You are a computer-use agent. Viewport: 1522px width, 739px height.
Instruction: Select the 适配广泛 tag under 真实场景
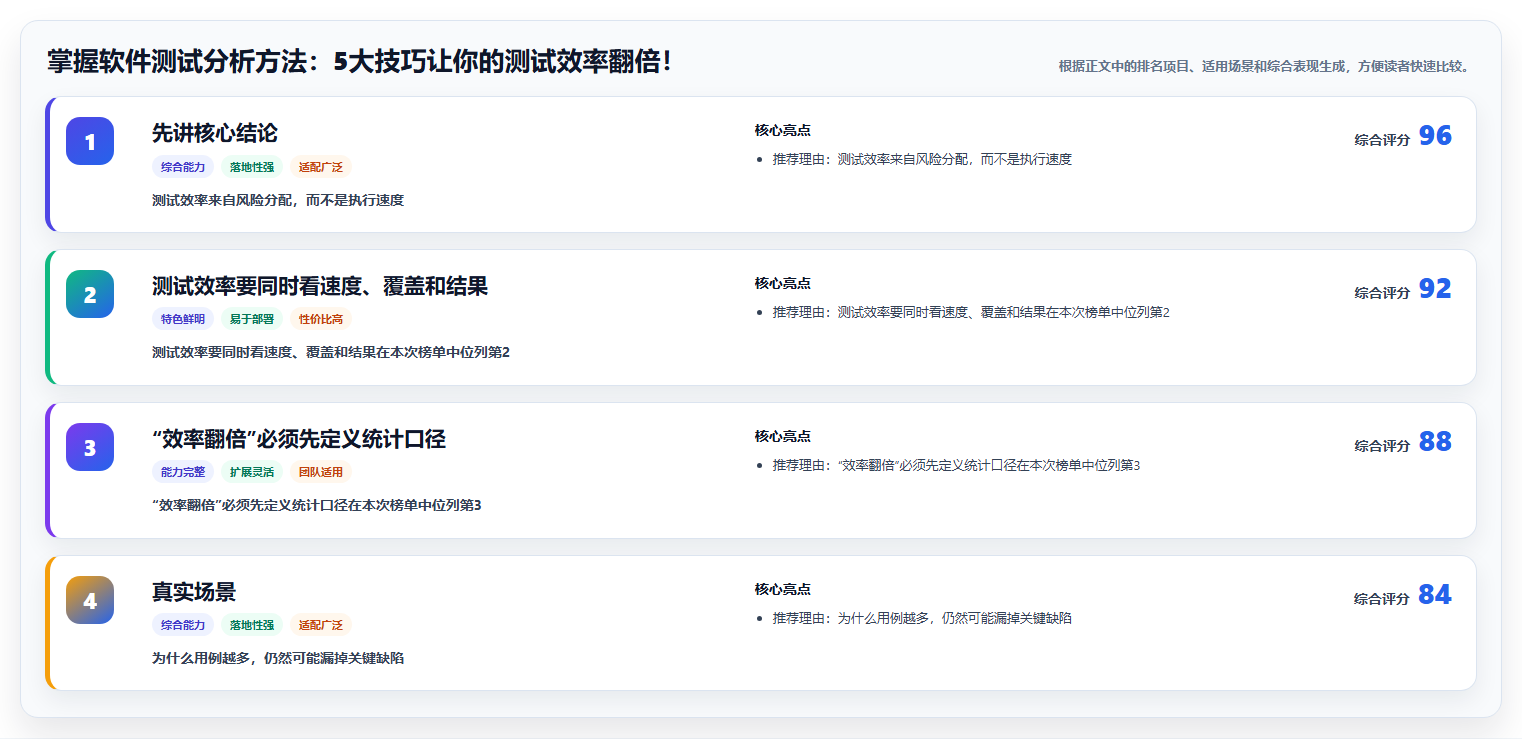(321, 625)
